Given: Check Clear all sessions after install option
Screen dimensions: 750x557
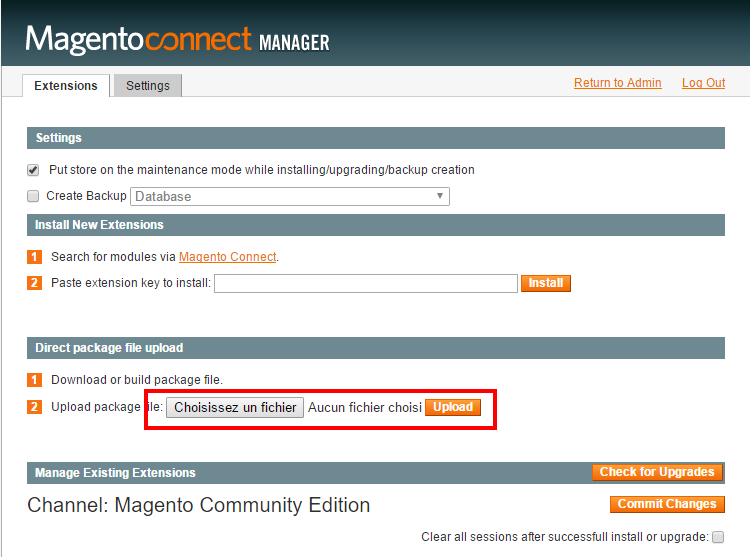Looking at the screenshot, I should 717,537.
